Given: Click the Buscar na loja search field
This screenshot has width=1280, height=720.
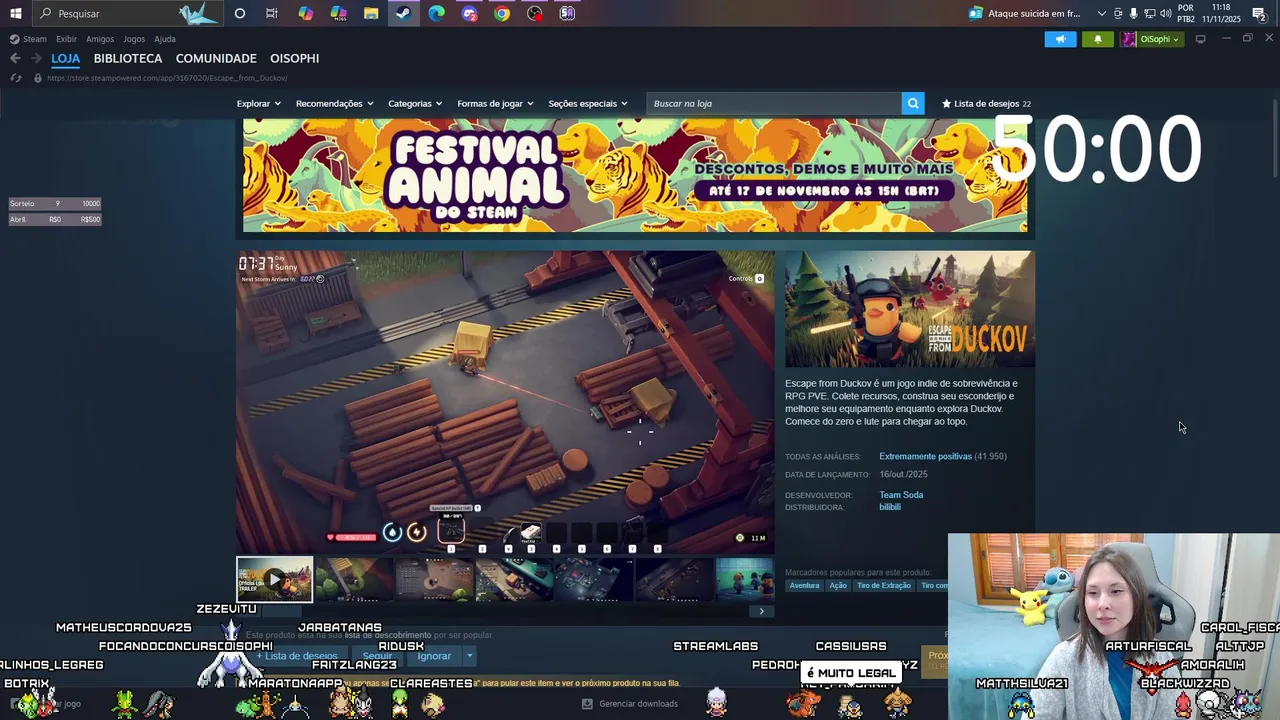Looking at the screenshot, I should [x=773, y=103].
